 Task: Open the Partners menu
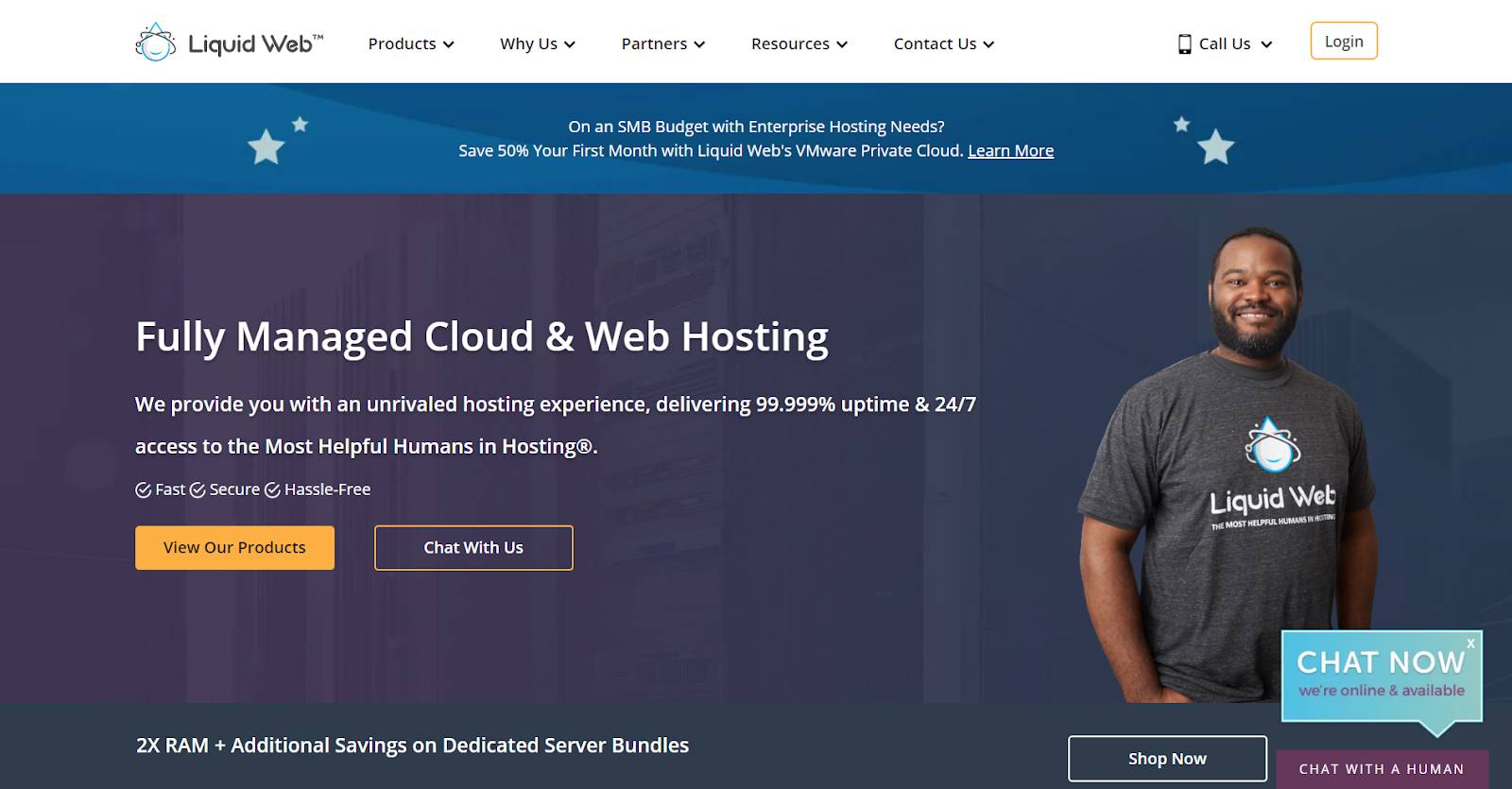663,43
